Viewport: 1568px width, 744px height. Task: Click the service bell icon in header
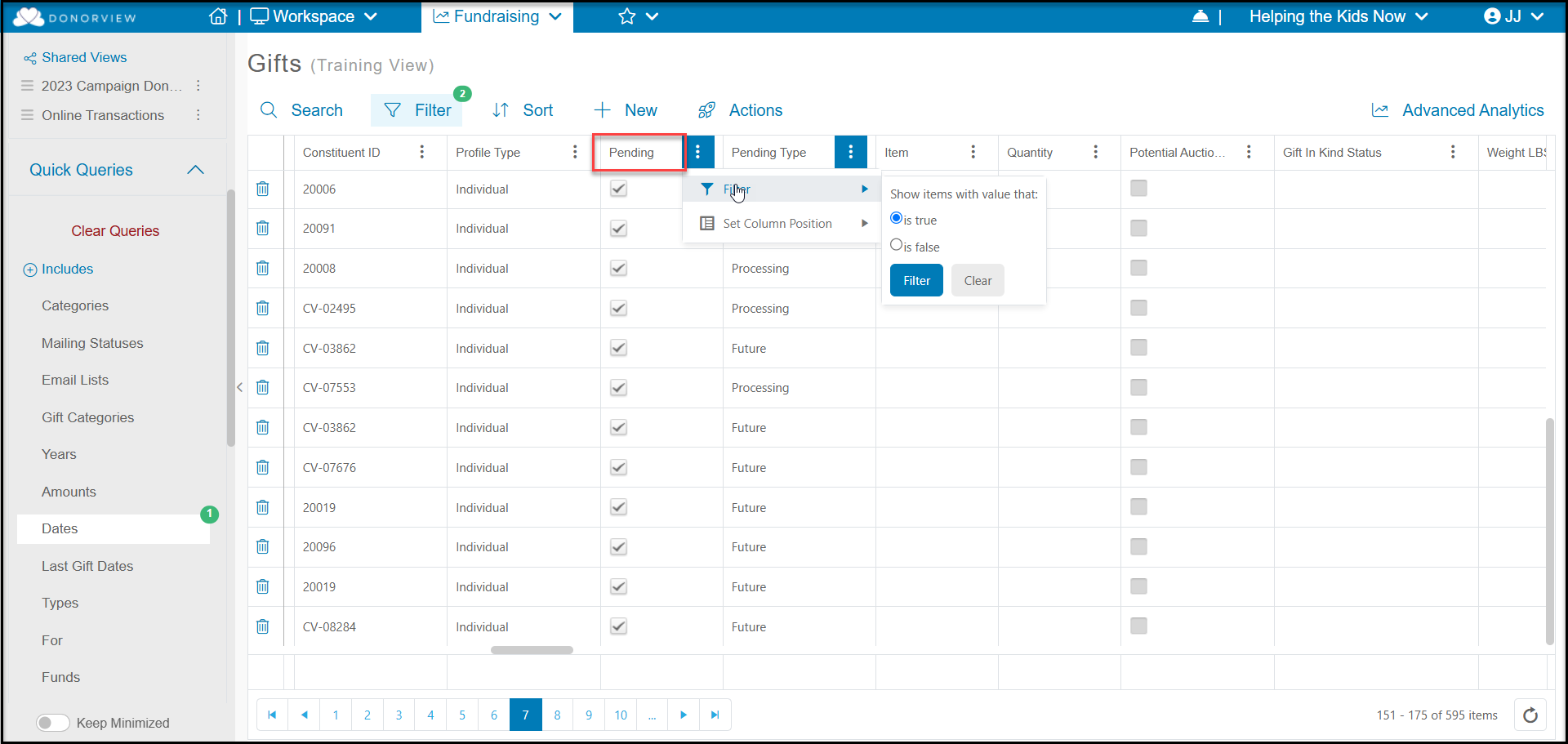pyautogui.click(x=1200, y=16)
